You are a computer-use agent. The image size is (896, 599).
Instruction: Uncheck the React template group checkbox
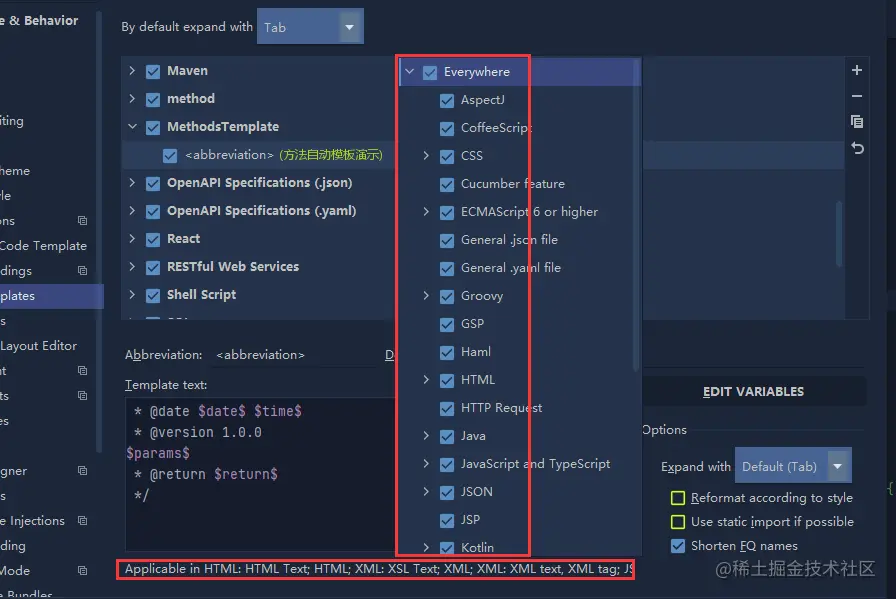pyautogui.click(x=153, y=239)
